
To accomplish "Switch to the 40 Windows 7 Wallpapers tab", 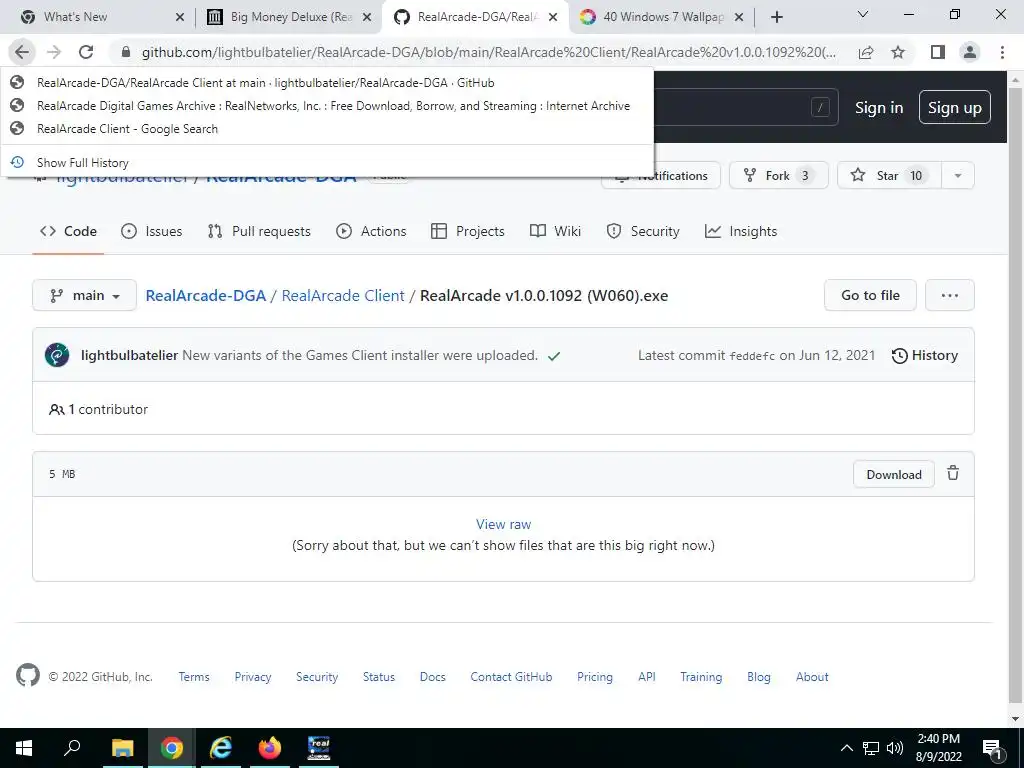I will pos(662,17).
